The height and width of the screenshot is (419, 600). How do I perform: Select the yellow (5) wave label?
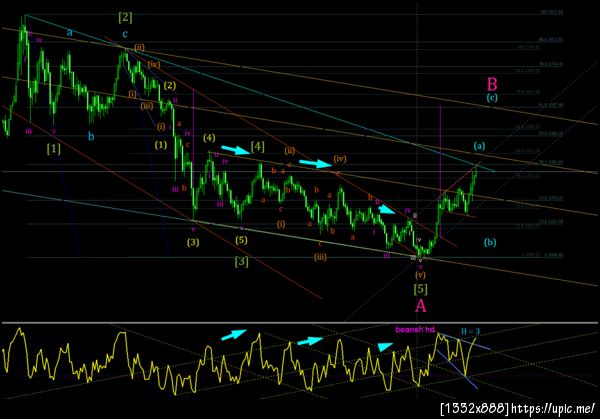pyautogui.click(x=241, y=240)
